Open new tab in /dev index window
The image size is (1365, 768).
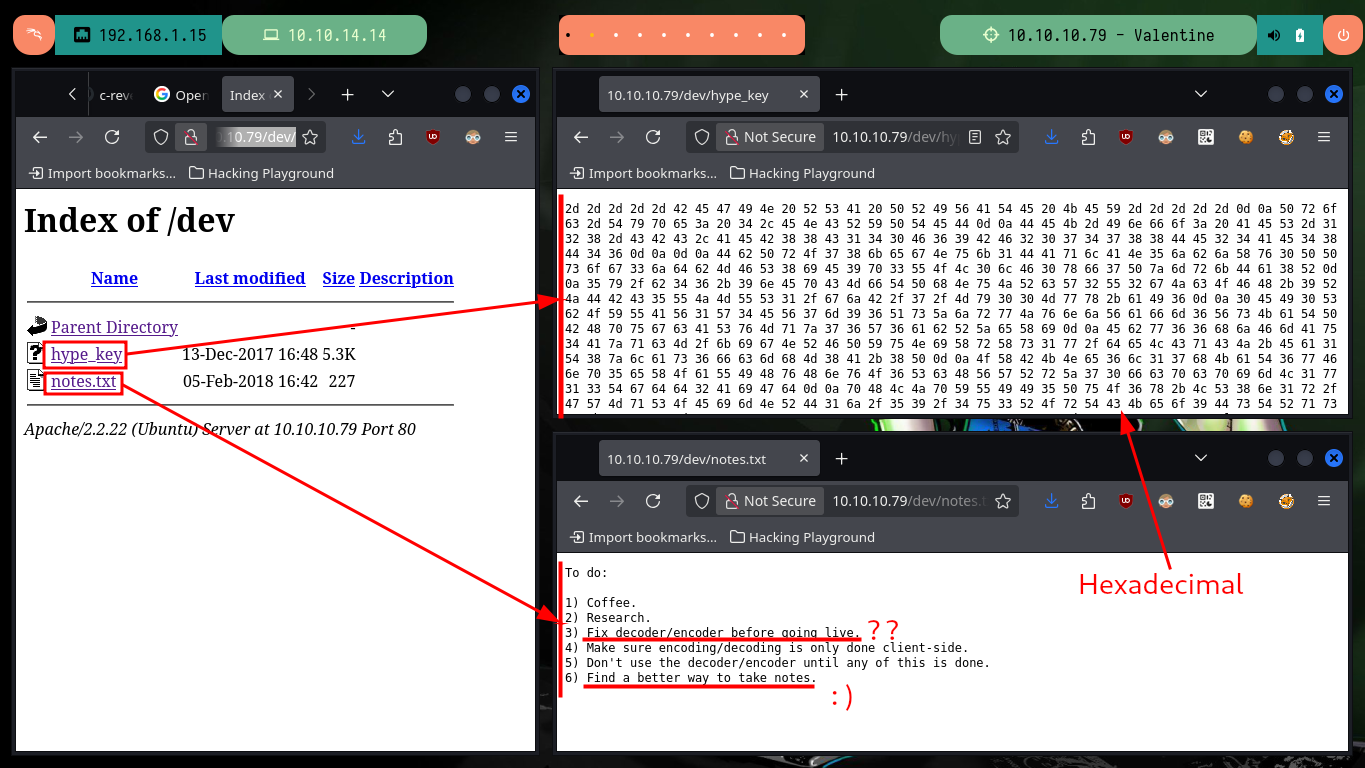tap(347, 94)
